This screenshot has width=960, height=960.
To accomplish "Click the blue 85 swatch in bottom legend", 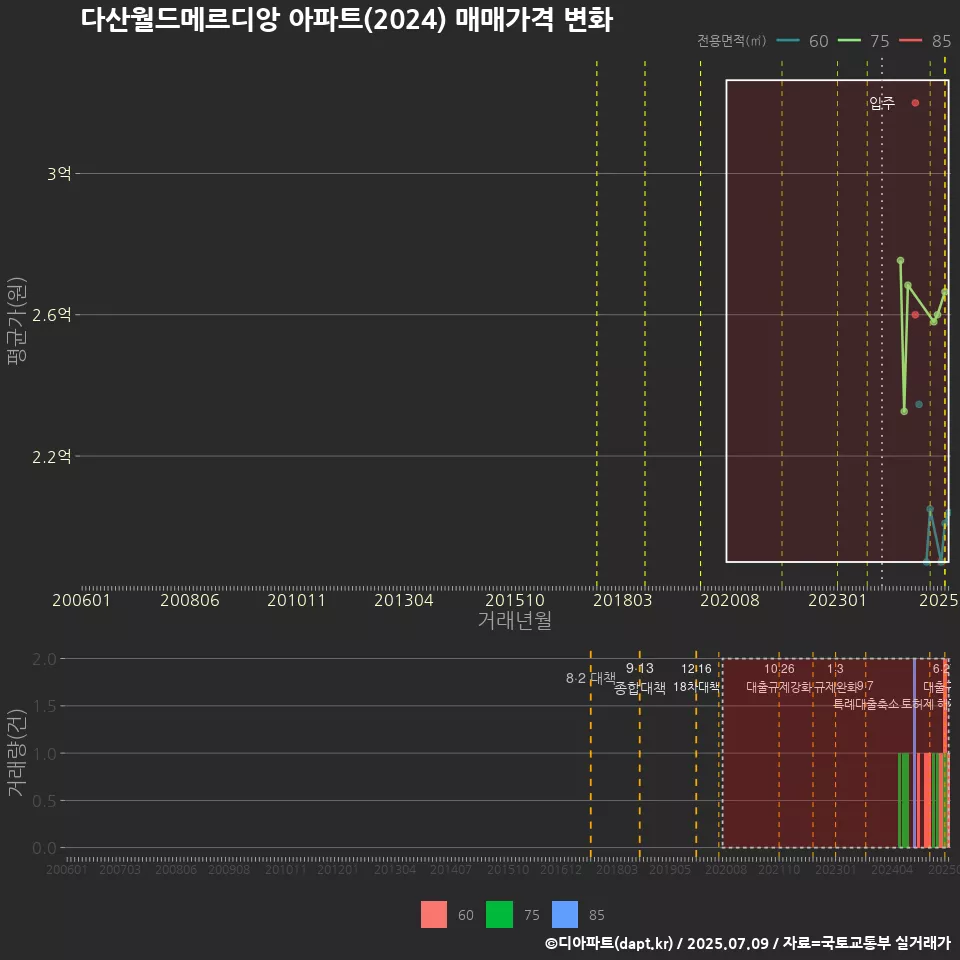I will tap(564, 915).
